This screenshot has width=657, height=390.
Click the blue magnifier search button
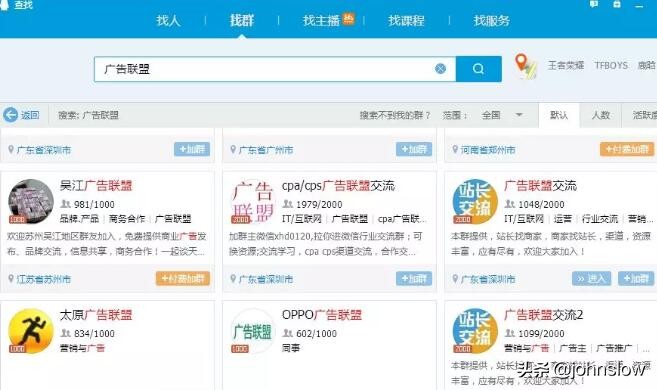tap(479, 69)
